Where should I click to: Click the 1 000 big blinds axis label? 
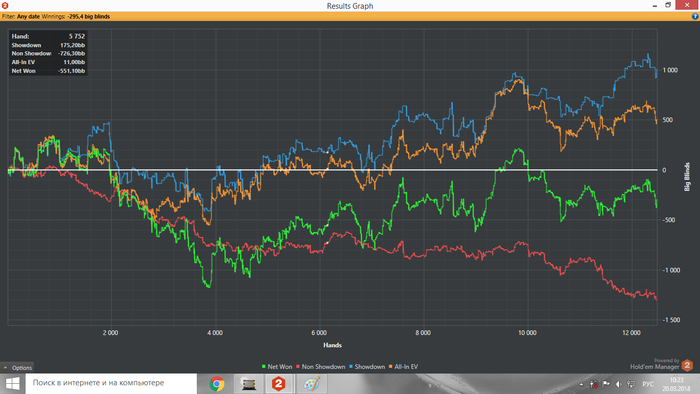(670, 70)
